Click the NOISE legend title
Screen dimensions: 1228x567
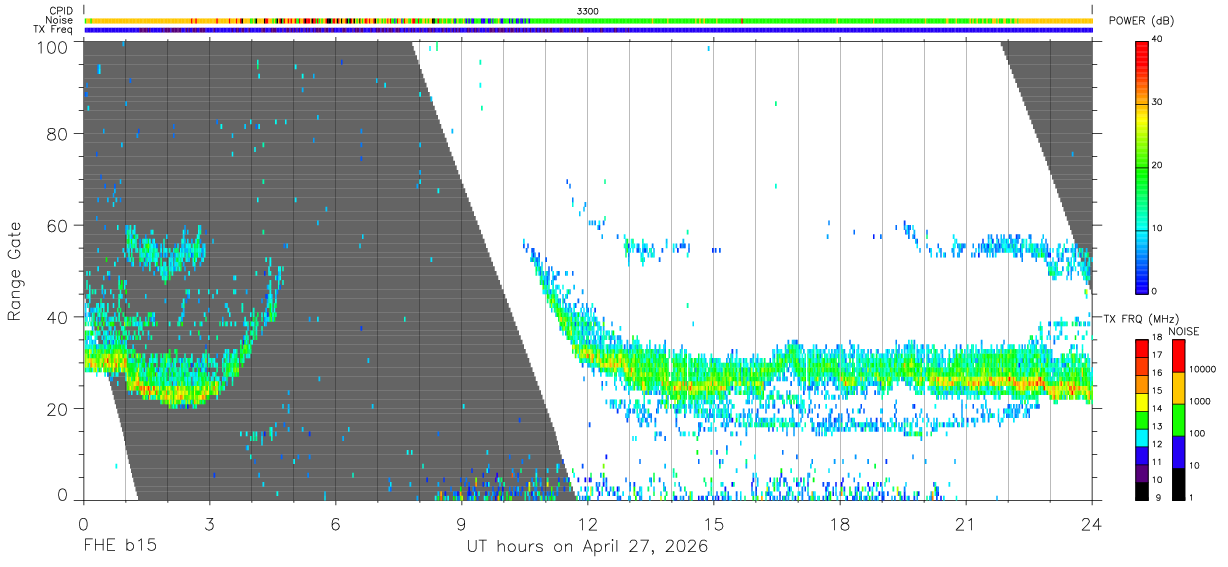tap(1183, 330)
